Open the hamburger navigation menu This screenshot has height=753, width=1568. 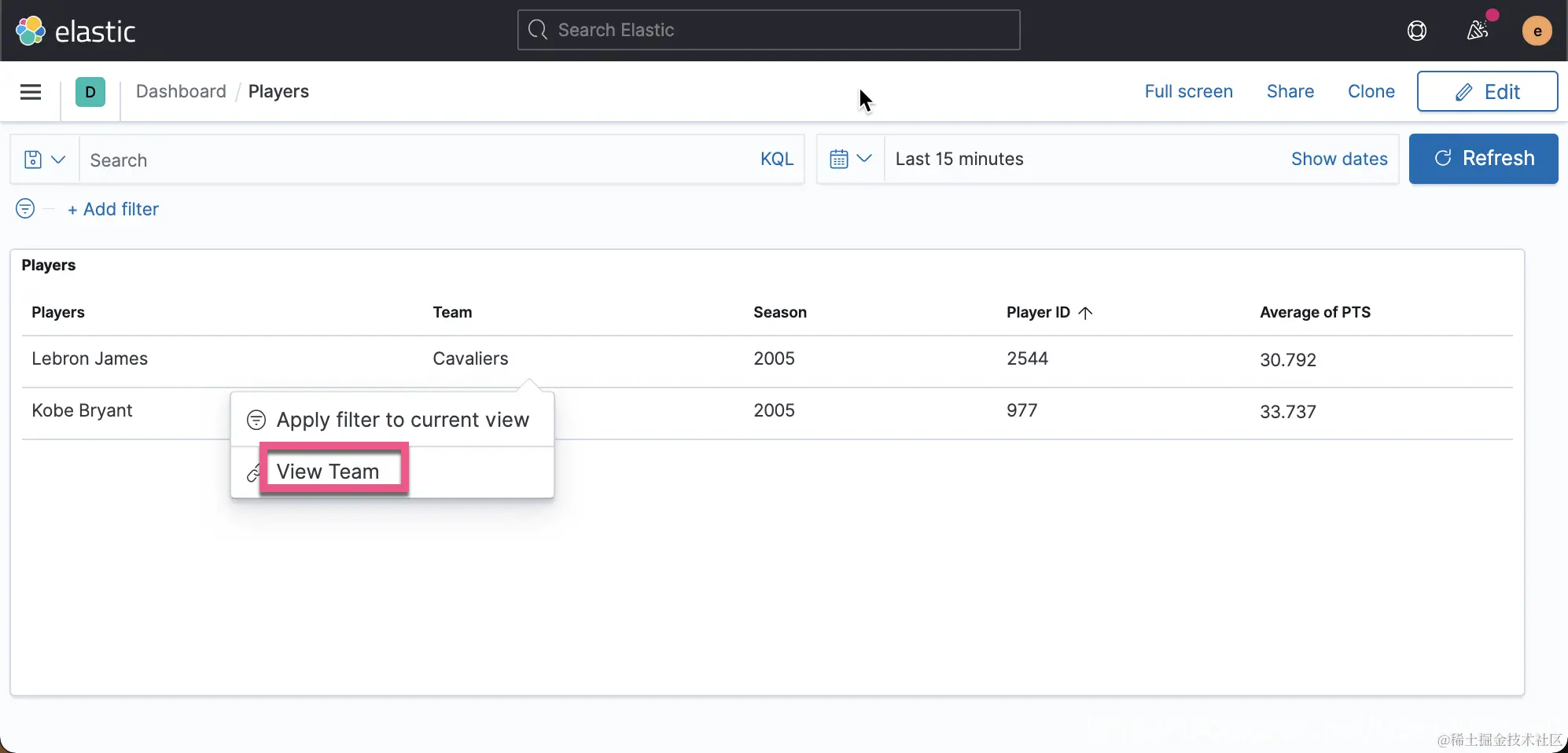coord(31,92)
